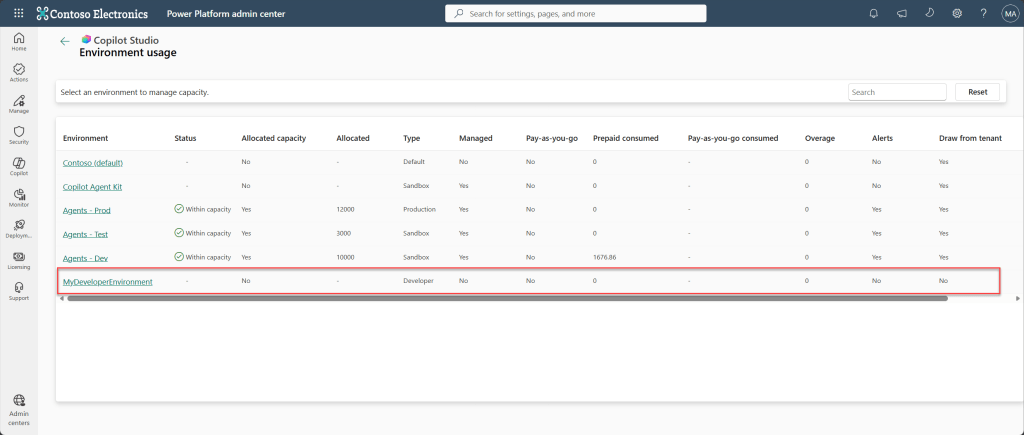
Task: Open Actions in the sidebar
Action: [19, 72]
